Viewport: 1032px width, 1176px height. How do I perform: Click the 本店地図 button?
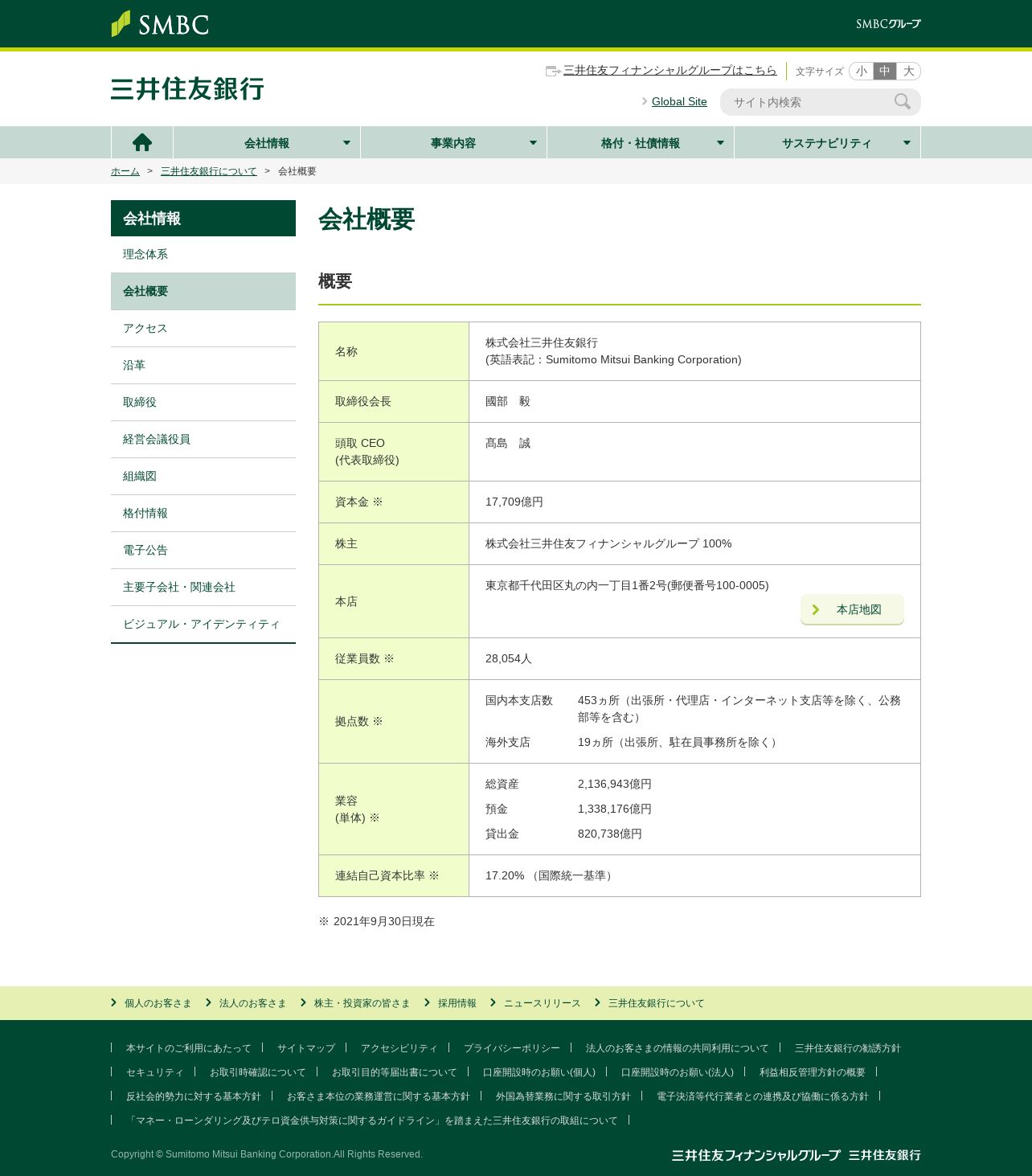852,609
